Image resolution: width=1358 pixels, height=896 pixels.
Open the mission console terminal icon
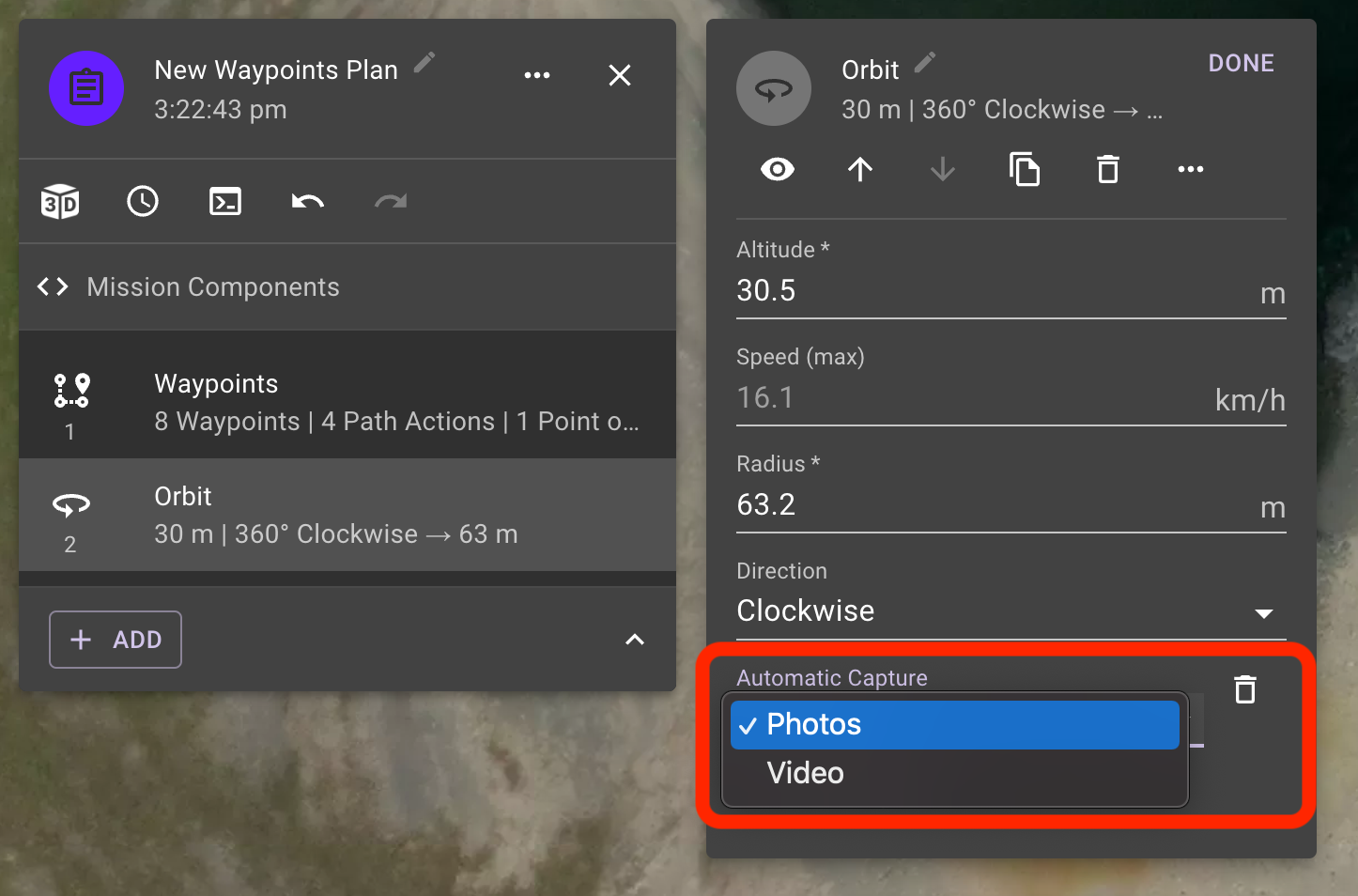click(x=224, y=200)
